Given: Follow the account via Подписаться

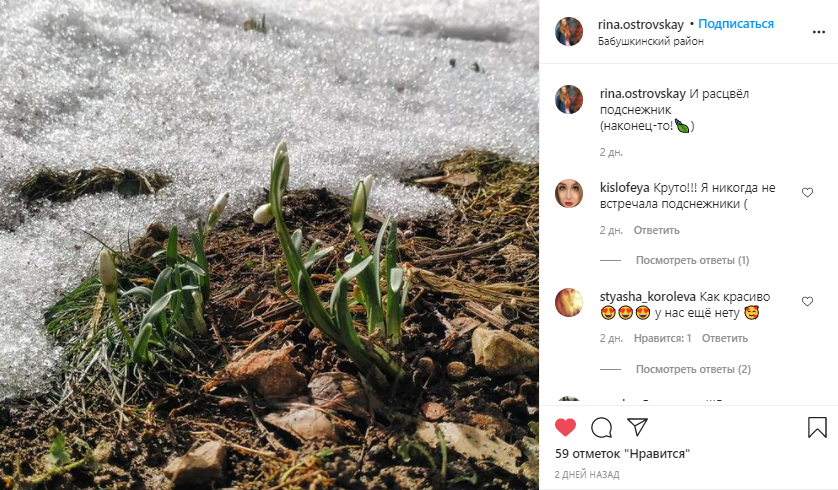Looking at the screenshot, I should click(736, 24).
